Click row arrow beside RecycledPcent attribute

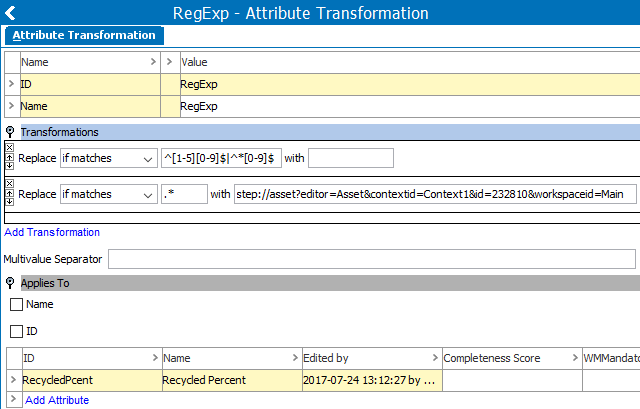pos(12,379)
